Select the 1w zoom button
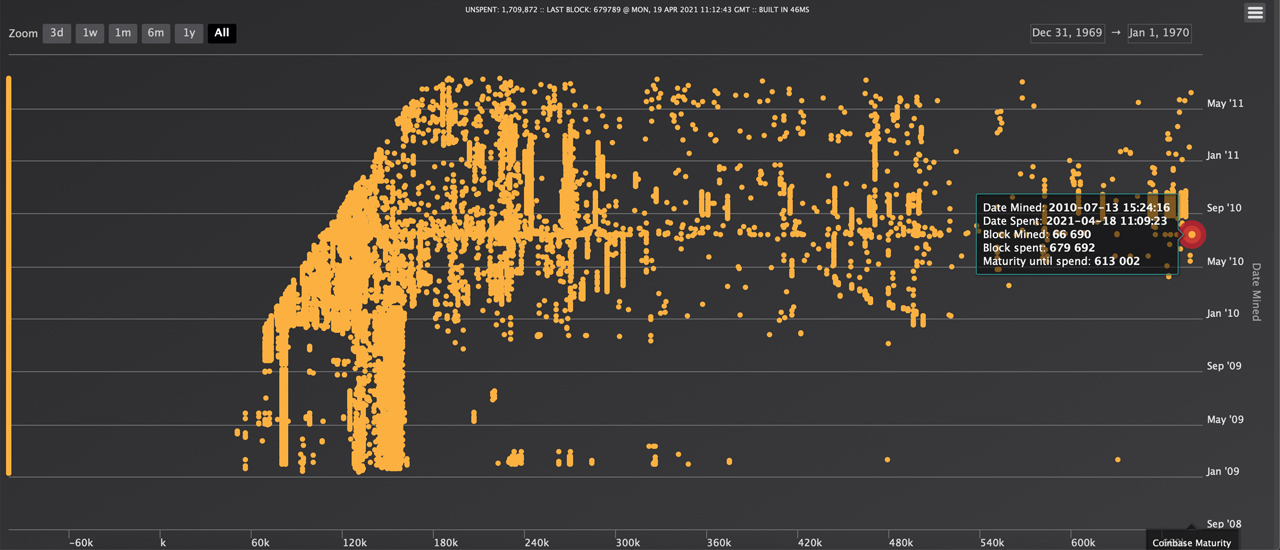 tap(90, 33)
